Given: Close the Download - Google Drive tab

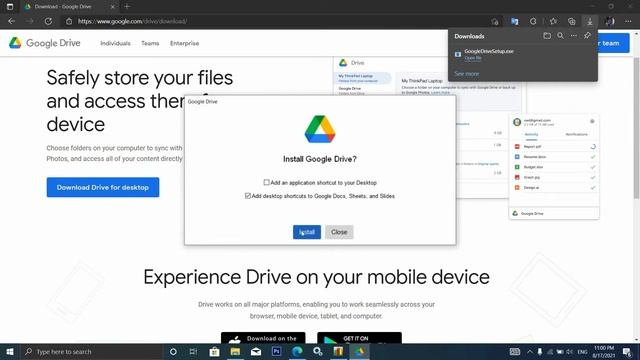Looking at the screenshot, I should [113, 7].
